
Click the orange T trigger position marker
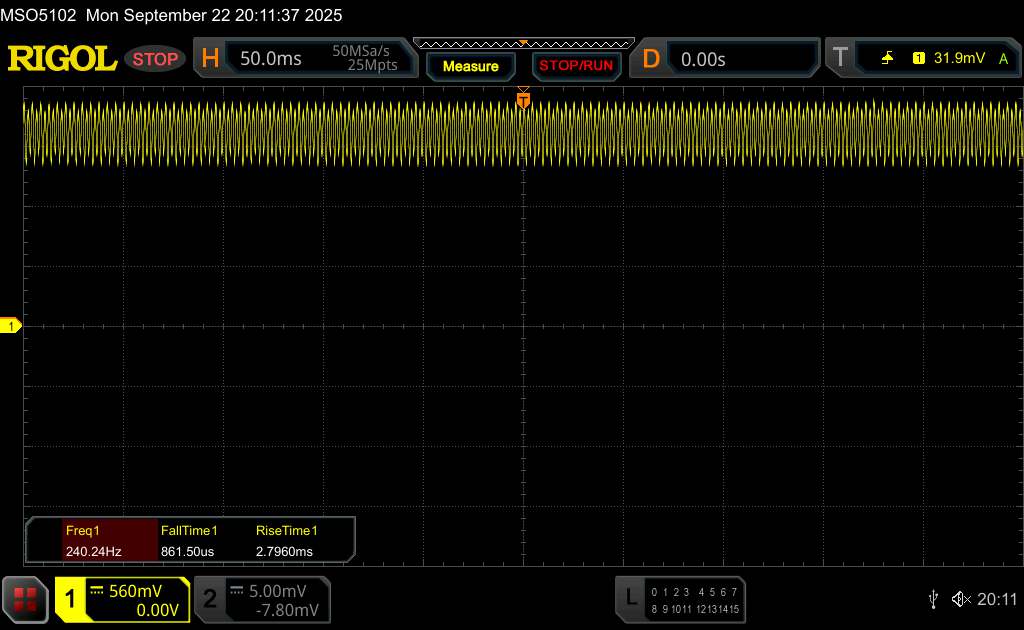(x=523, y=100)
